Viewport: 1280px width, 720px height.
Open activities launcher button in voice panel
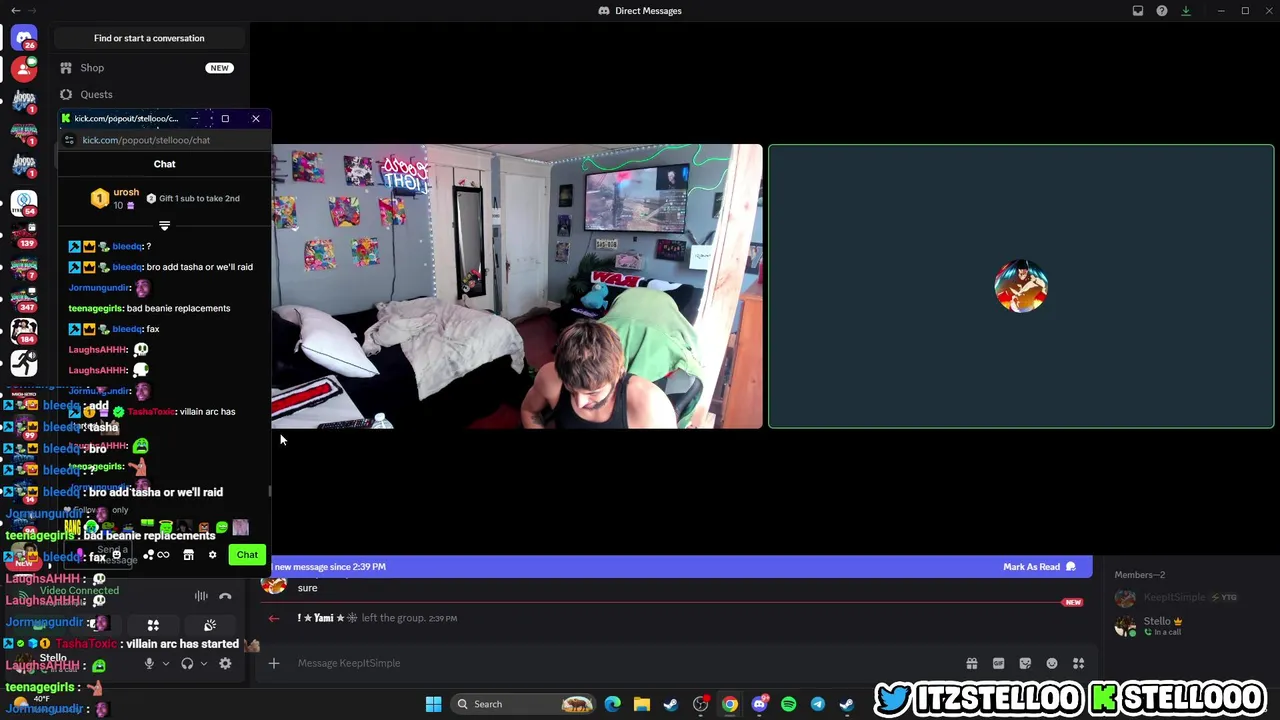pyautogui.click(x=153, y=625)
